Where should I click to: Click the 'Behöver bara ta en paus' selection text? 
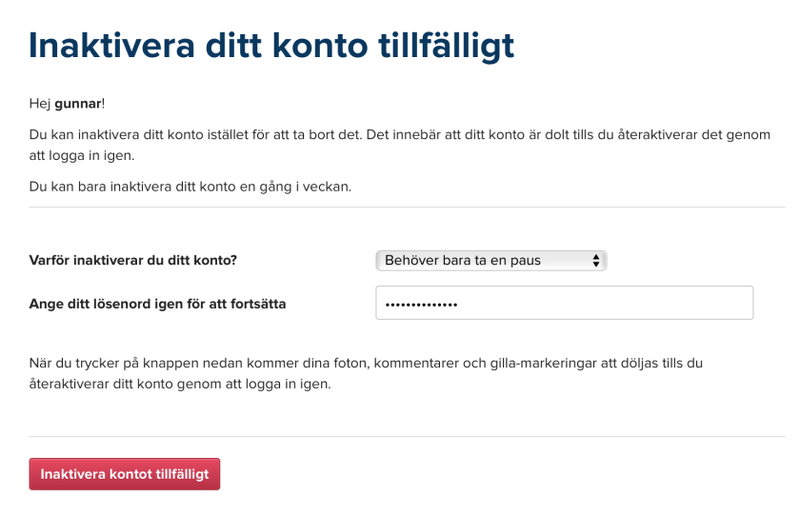tap(462, 260)
